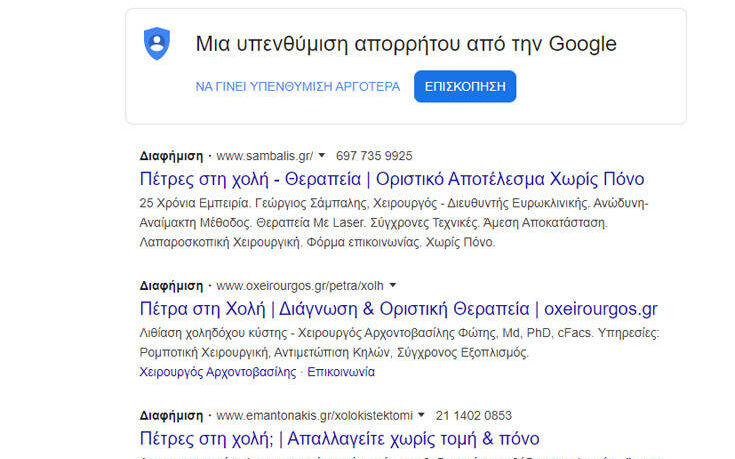Click the Μια υπενθύμιση απορρήτου heading
The height and width of the screenshot is (459, 735).
(x=405, y=44)
